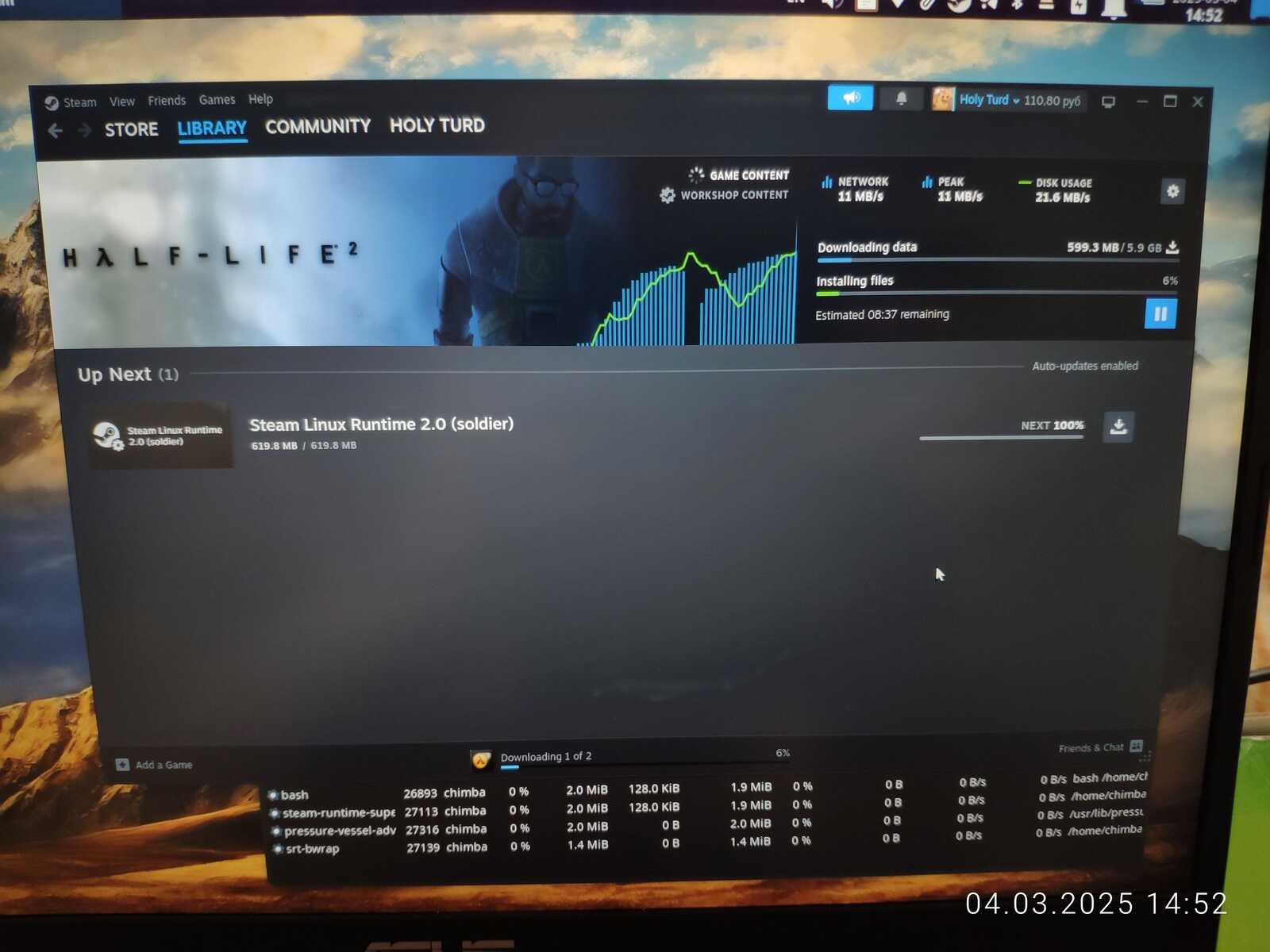The width and height of the screenshot is (1270, 952).
Task: Open the Help menu
Action: 260,99
